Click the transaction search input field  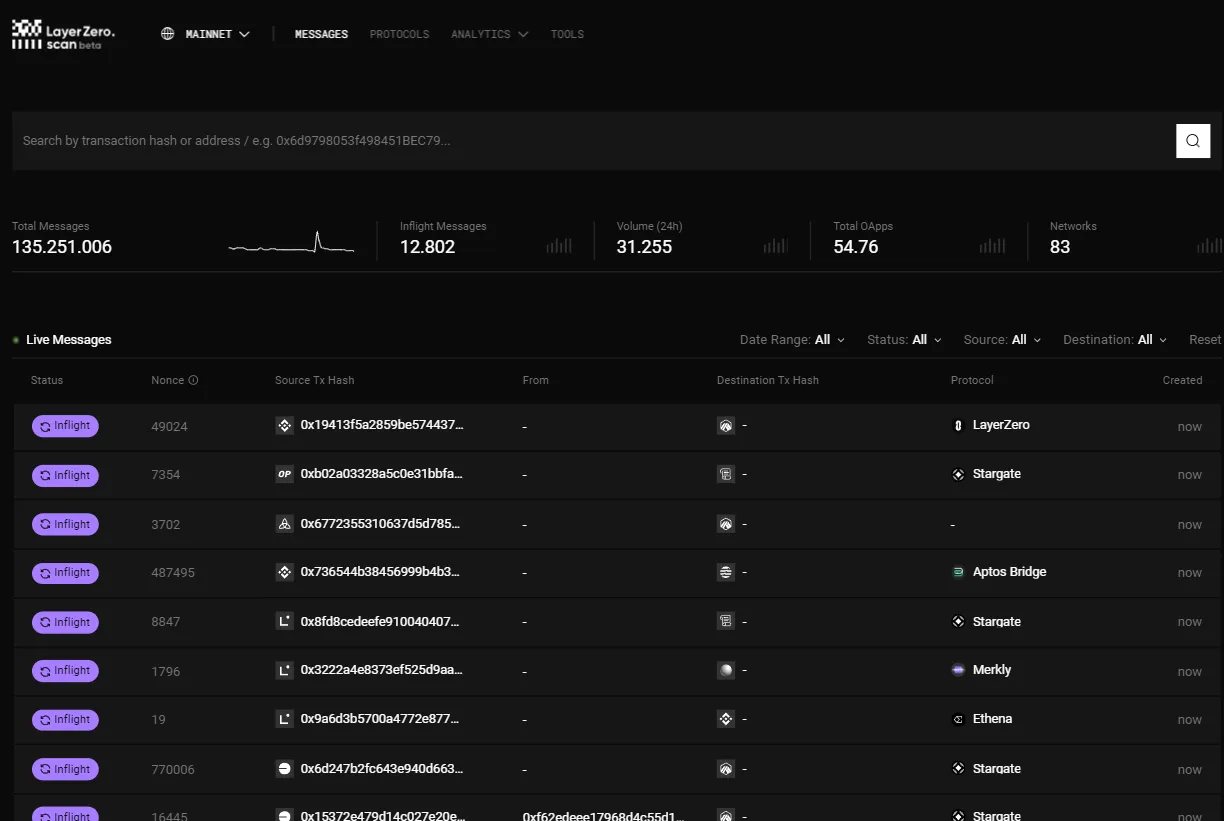[500, 140]
